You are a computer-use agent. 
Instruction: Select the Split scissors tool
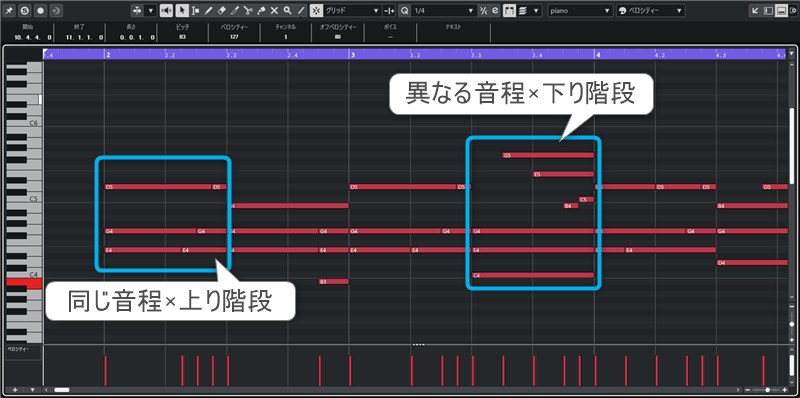[248, 10]
